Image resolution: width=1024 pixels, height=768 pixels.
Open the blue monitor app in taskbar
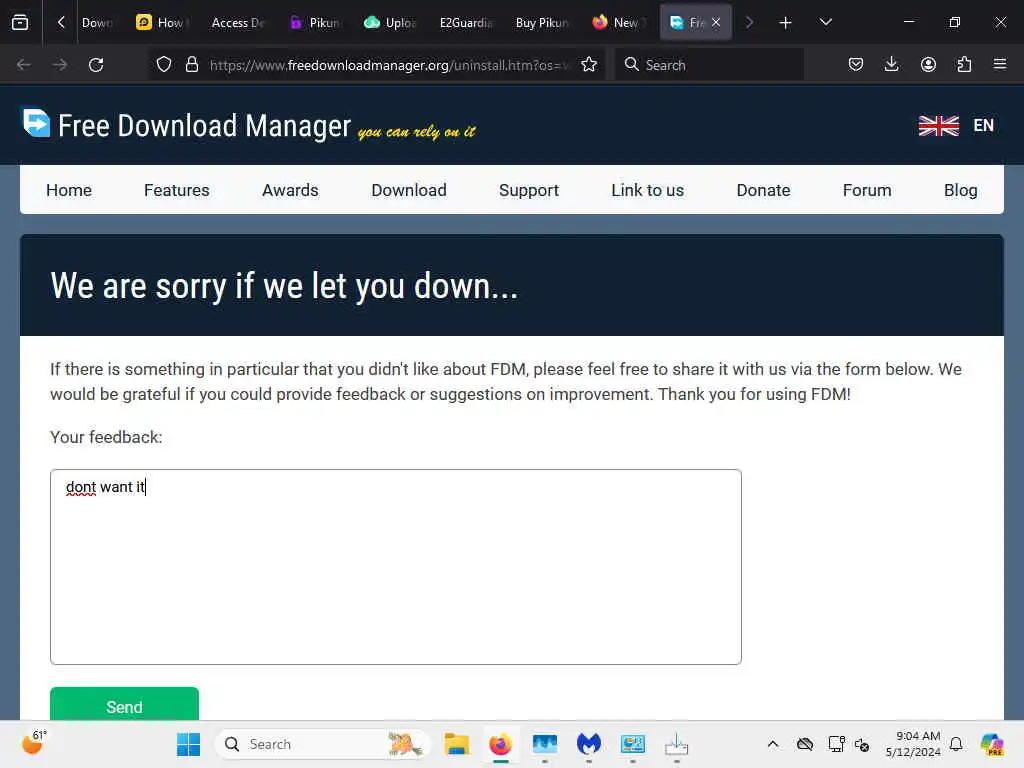point(545,744)
